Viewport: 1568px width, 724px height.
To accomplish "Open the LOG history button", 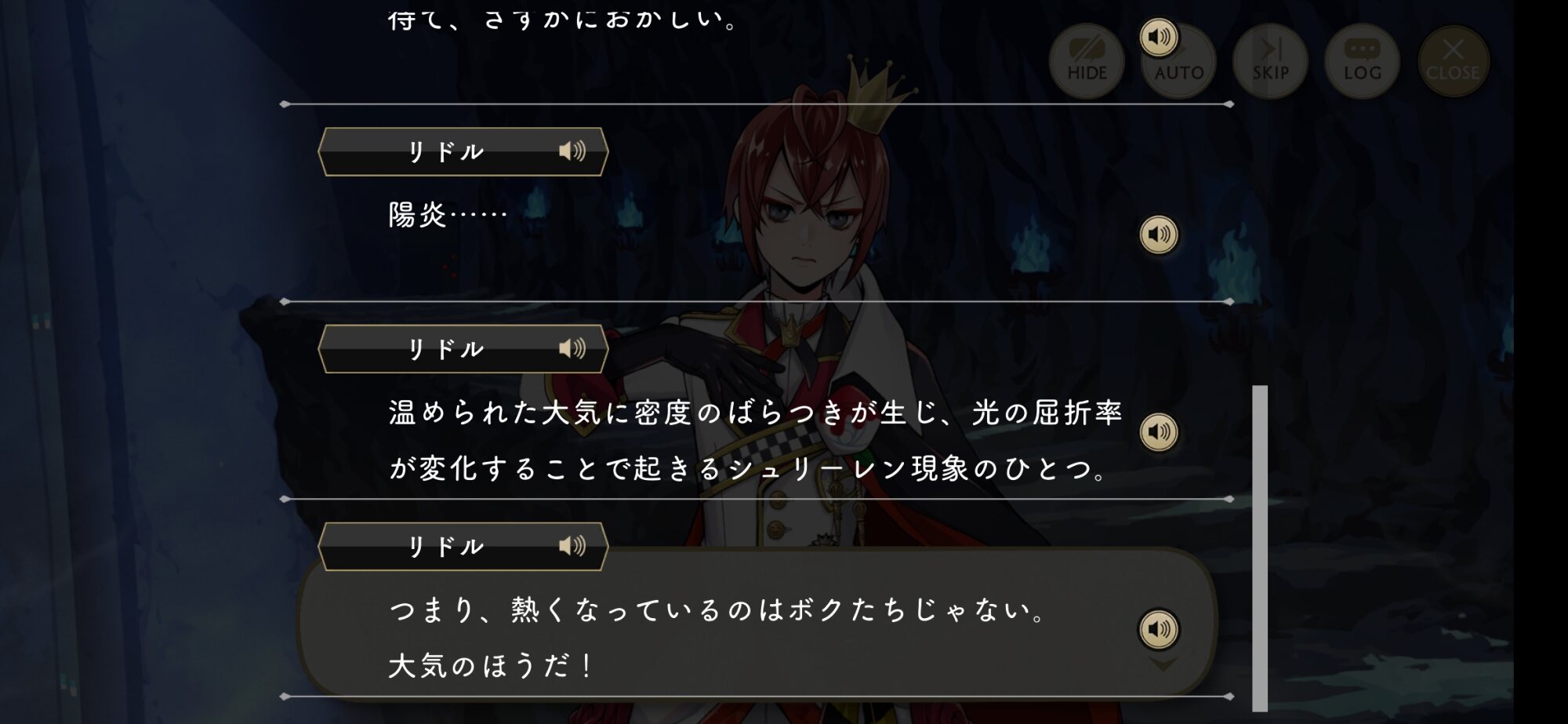I will (x=1362, y=61).
